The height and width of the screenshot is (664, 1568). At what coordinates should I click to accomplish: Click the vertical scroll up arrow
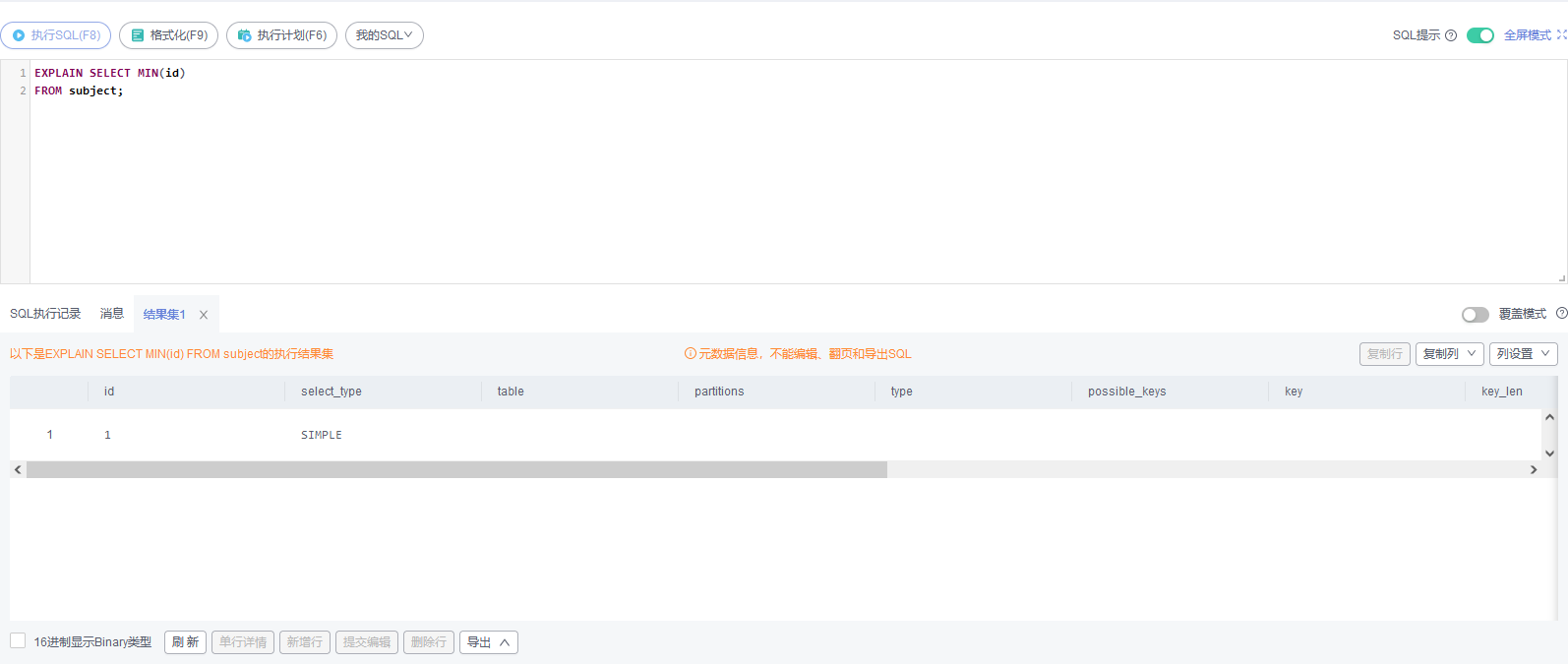coord(1549,417)
